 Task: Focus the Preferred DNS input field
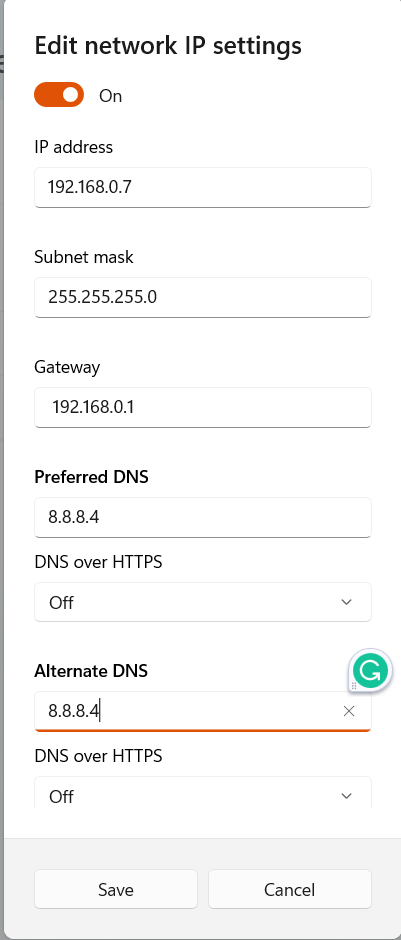[x=203, y=517]
